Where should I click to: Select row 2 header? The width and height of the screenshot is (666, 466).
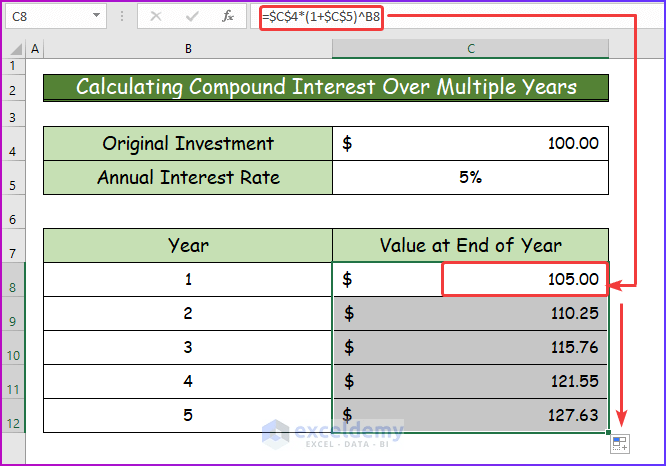pos(13,88)
